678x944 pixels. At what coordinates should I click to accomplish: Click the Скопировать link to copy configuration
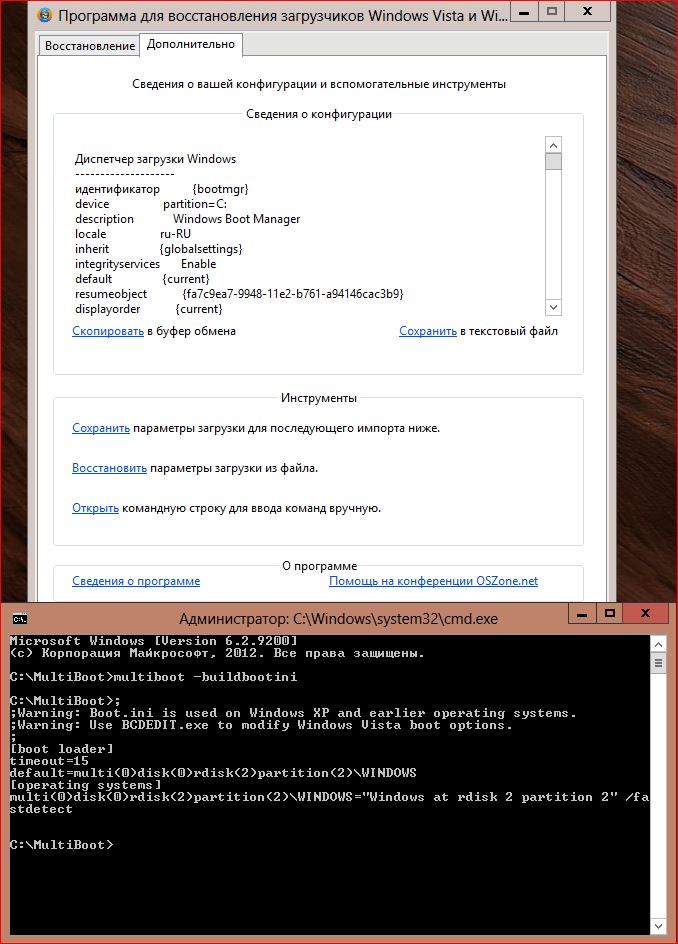108,331
